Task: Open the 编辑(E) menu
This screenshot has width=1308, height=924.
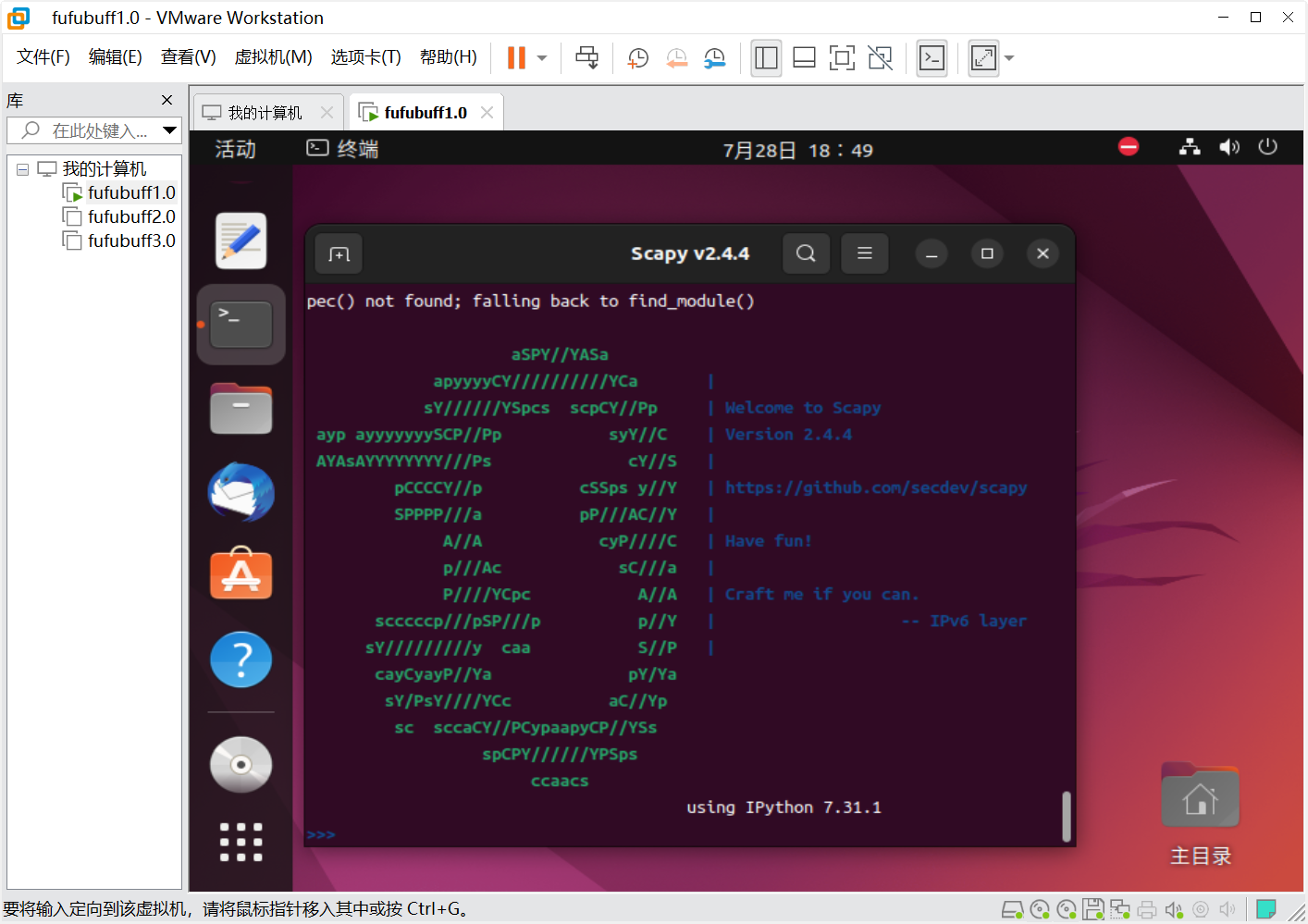Action: click(116, 57)
